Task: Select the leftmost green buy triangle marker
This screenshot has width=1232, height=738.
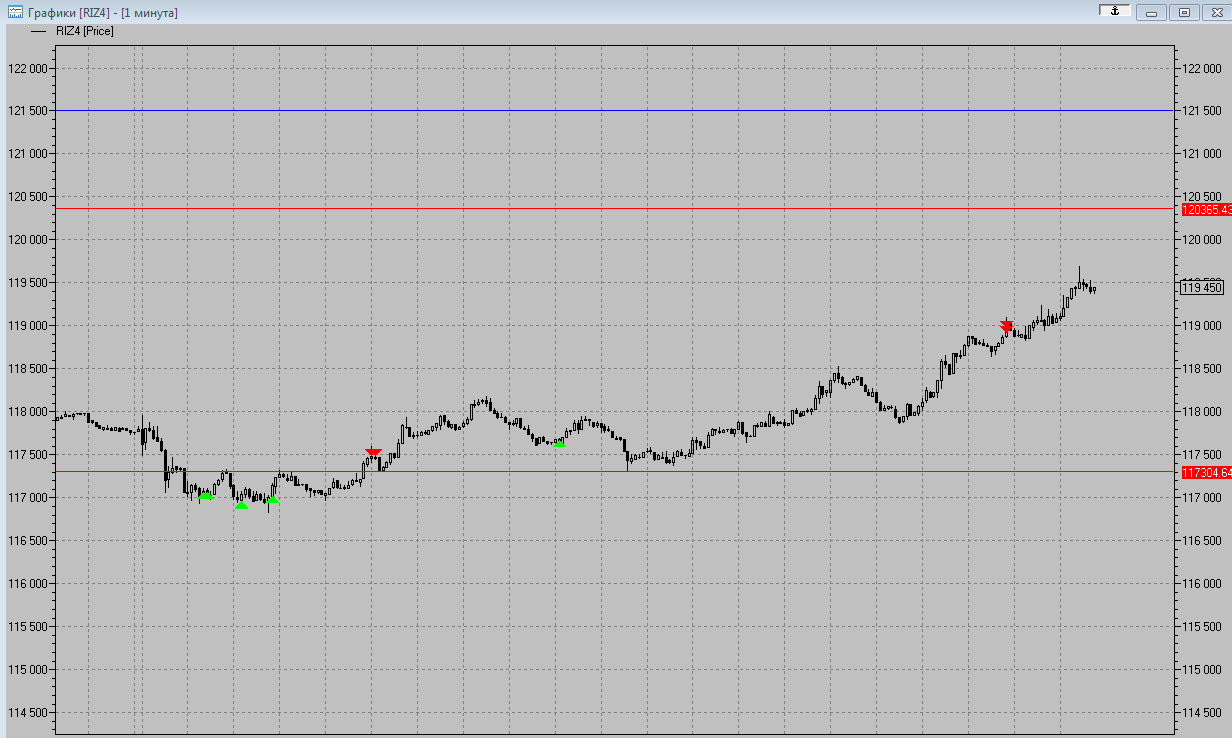Action: coord(205,496)
